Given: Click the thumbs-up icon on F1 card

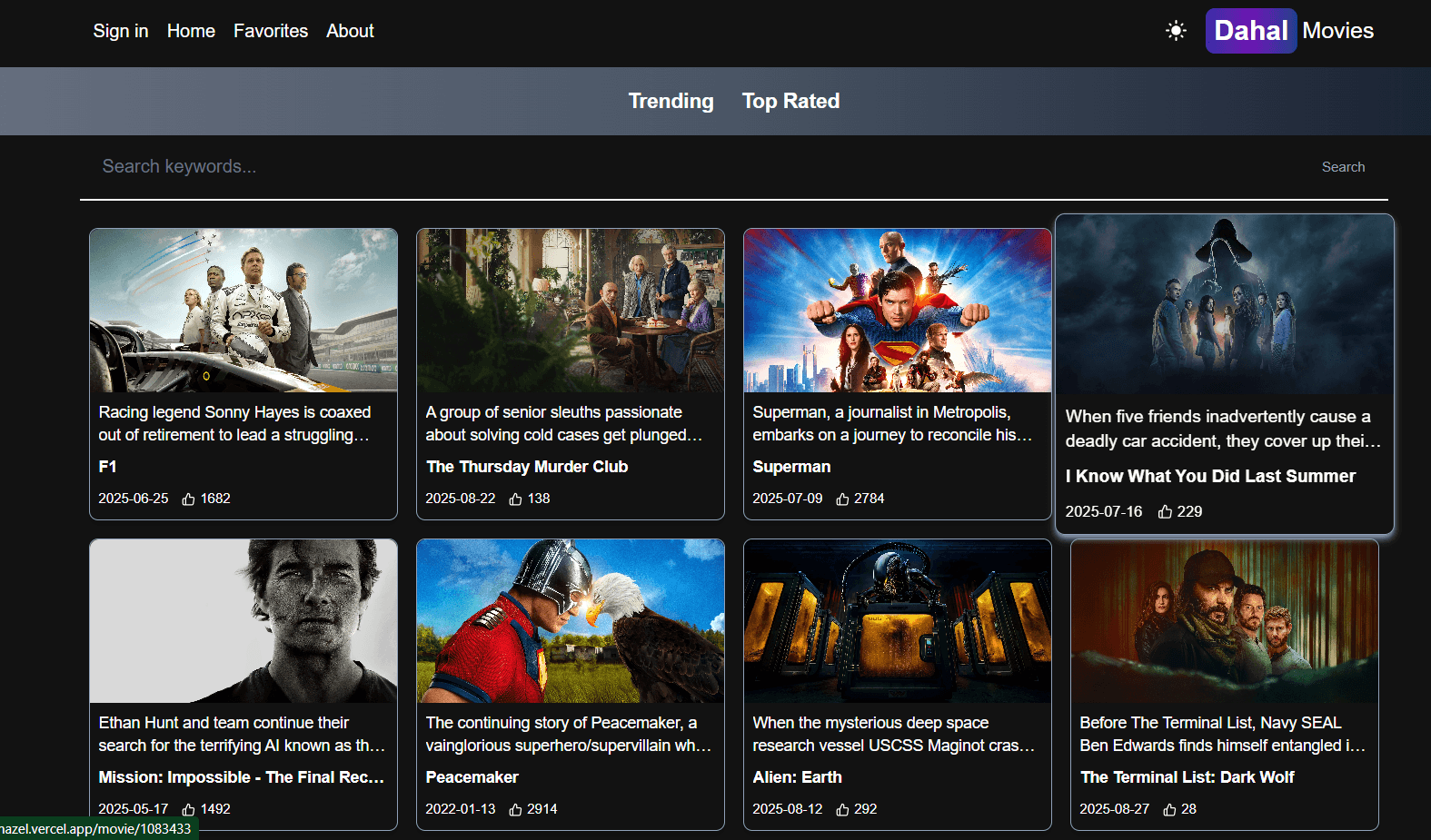Looking at the screenshot, I should tap(188, 499).
